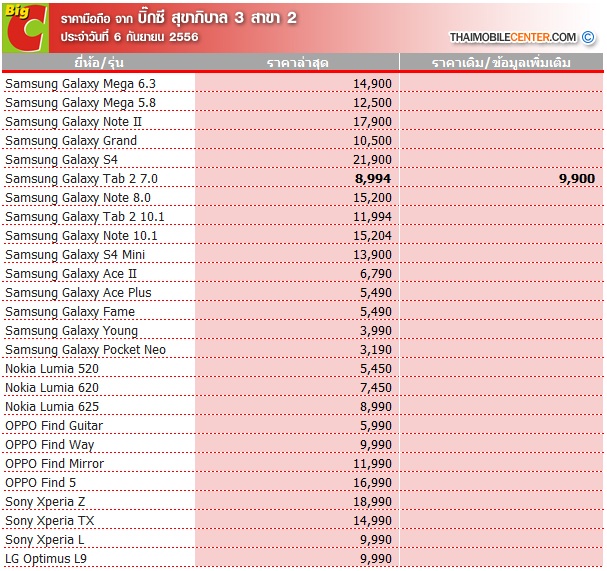Click the 5,490 price for Ace Plus
The image size is (607, 571).
pos(376,292)
